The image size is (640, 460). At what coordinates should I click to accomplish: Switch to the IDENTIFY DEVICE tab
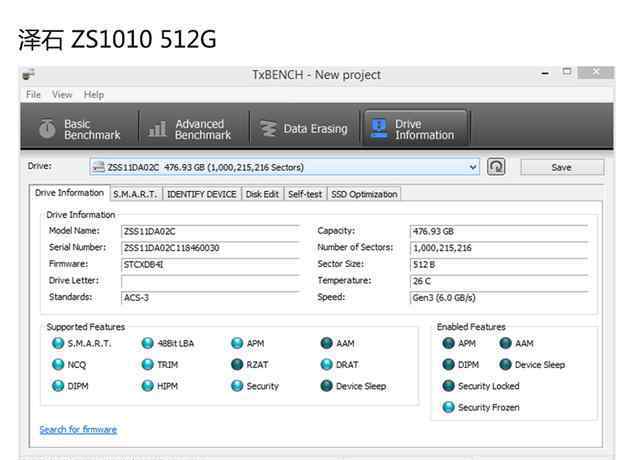[202, 194]
